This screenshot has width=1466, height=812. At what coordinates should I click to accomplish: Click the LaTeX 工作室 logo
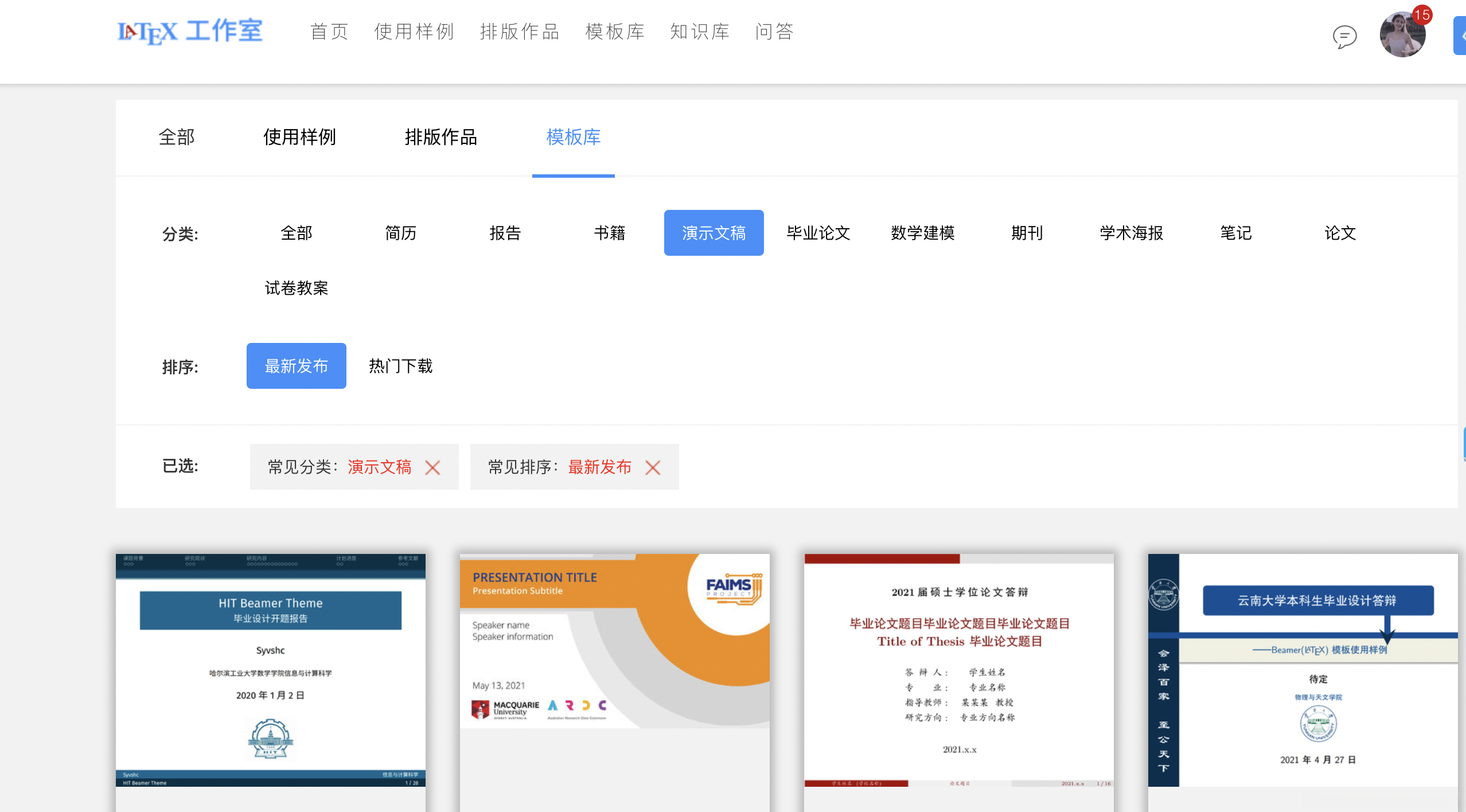click(x=190, y=32)
